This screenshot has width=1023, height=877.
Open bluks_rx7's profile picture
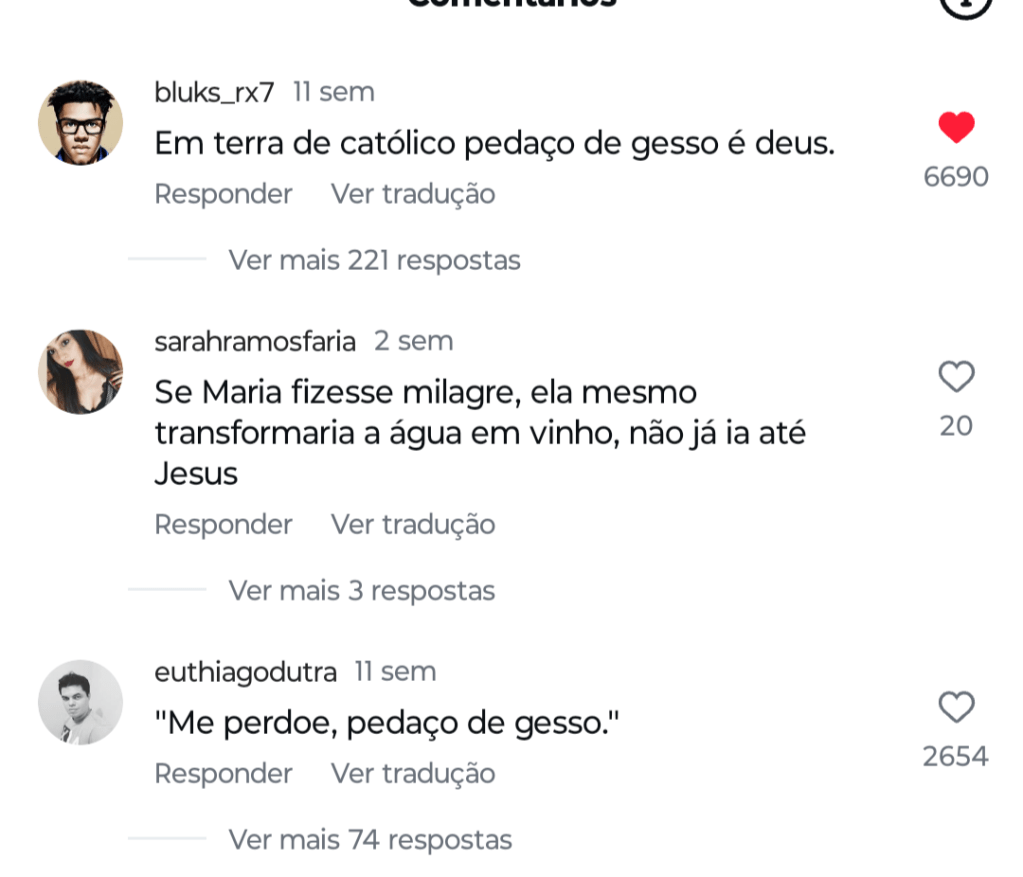pyautogui.click(x=80, y=122)
